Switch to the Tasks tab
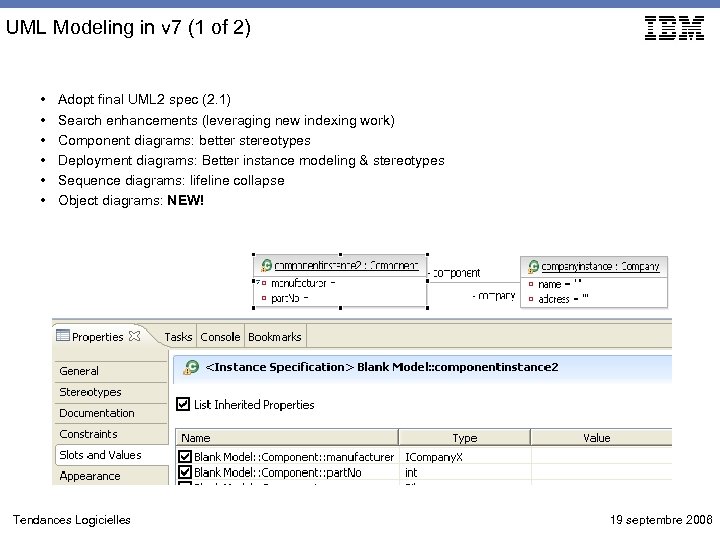This screenshot has width=720, height=540. point(178,337)
